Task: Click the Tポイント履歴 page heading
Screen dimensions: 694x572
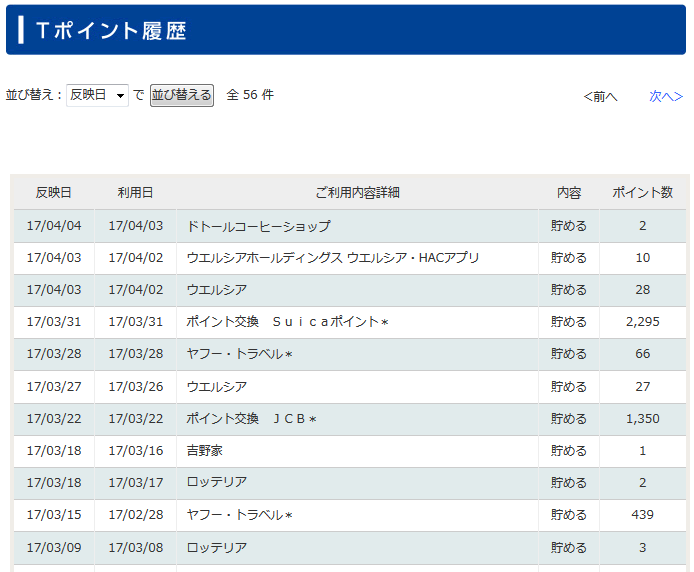Action: point(111,31)
